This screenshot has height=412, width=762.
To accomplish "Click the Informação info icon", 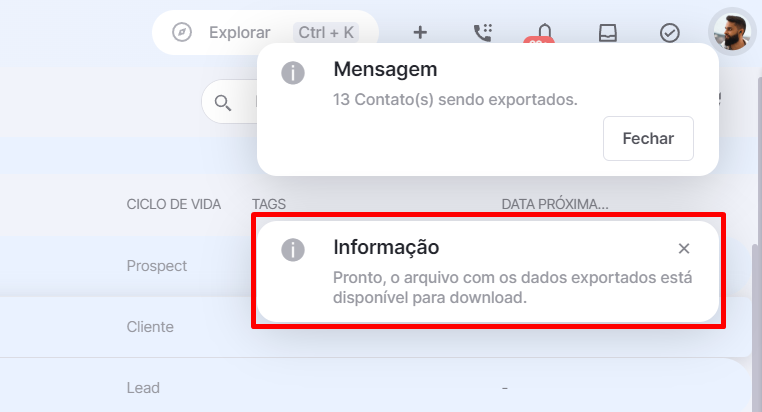I will 293,250.
